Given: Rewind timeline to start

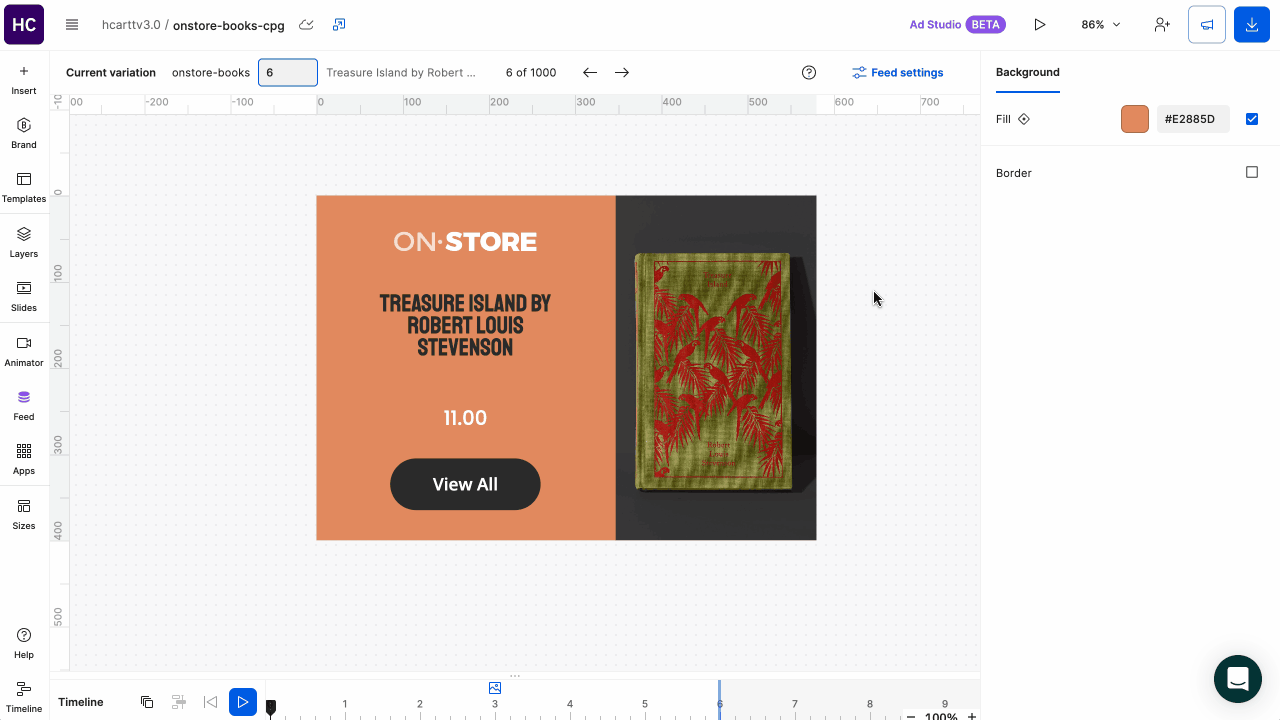Looking at the screenshot, I should tap(210, 702).
